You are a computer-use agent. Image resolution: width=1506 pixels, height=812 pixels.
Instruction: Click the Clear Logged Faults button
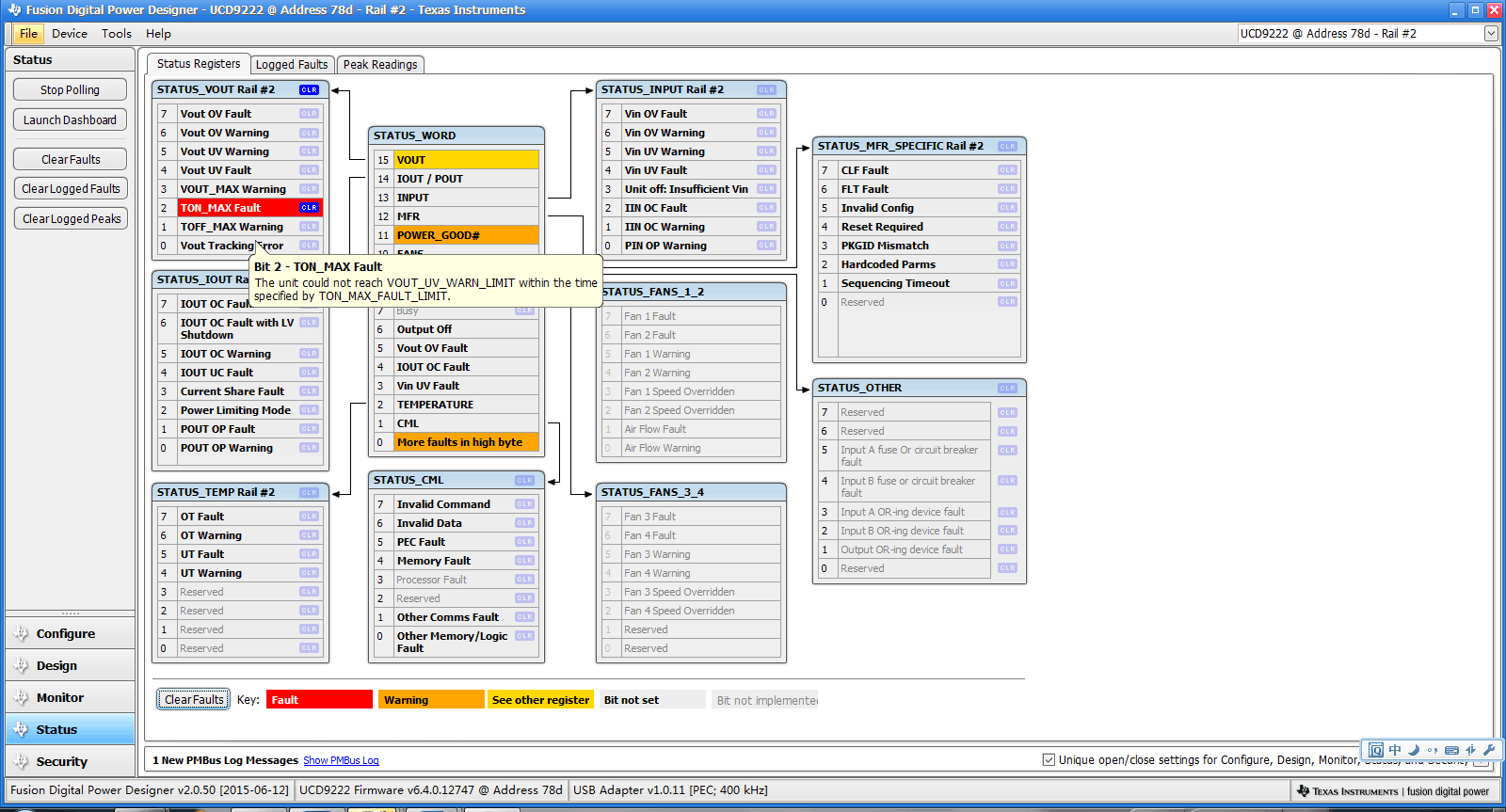71,189
